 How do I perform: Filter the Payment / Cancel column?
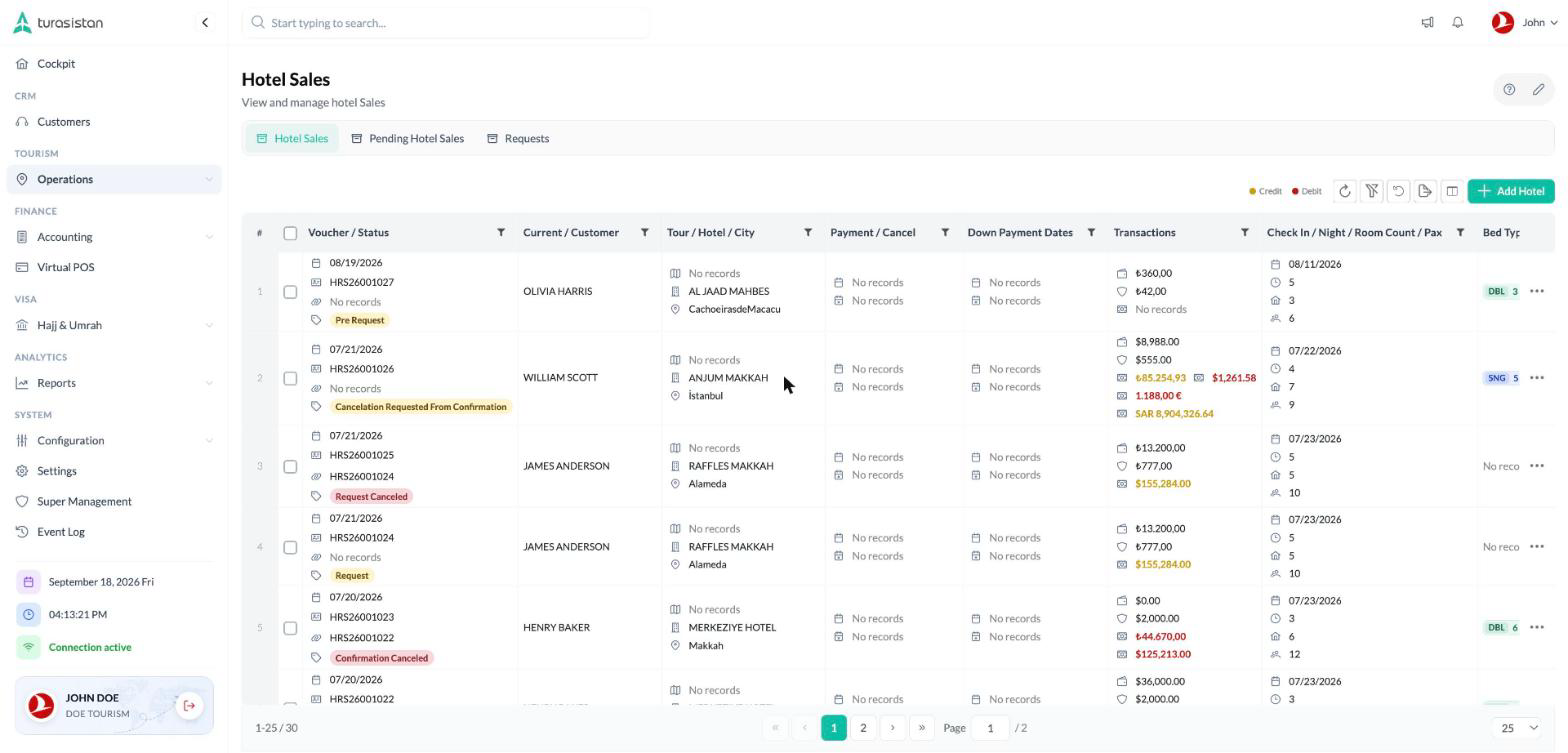pyautogui.click(x=945, y=233)
